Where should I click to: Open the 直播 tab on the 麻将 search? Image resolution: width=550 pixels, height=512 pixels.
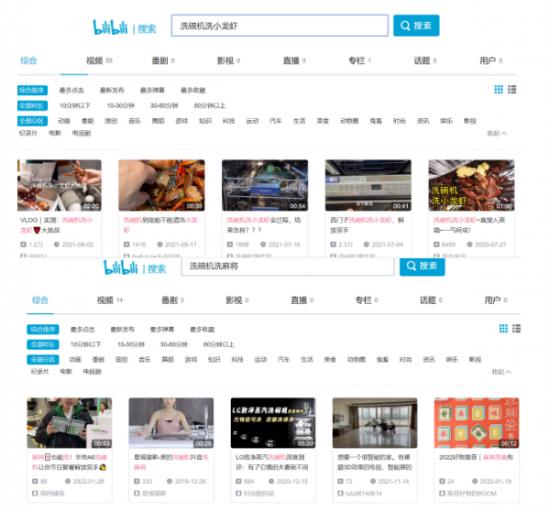(x=302, y=300)
